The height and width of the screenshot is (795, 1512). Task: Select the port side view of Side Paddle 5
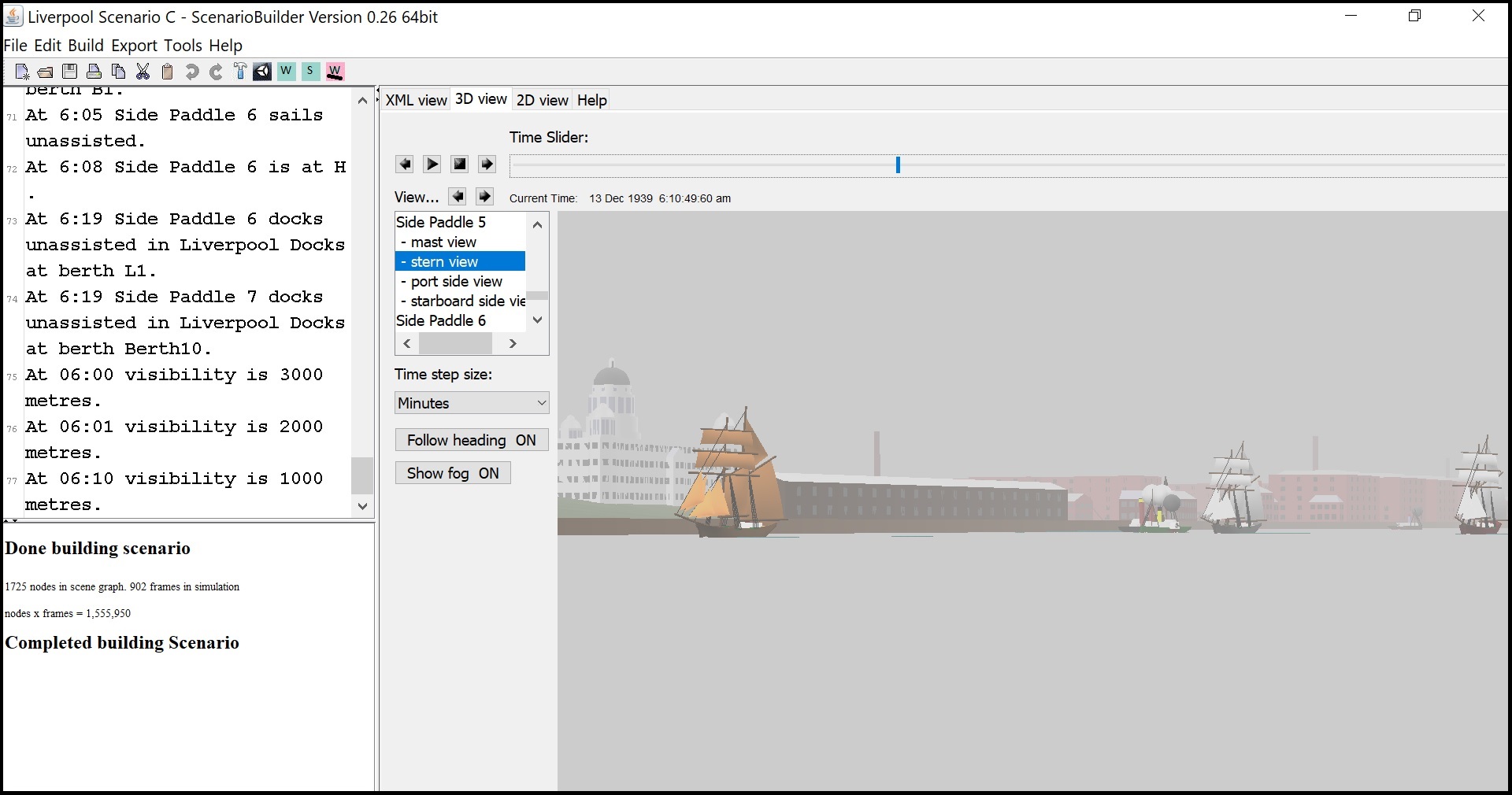[x=451, y=281]
